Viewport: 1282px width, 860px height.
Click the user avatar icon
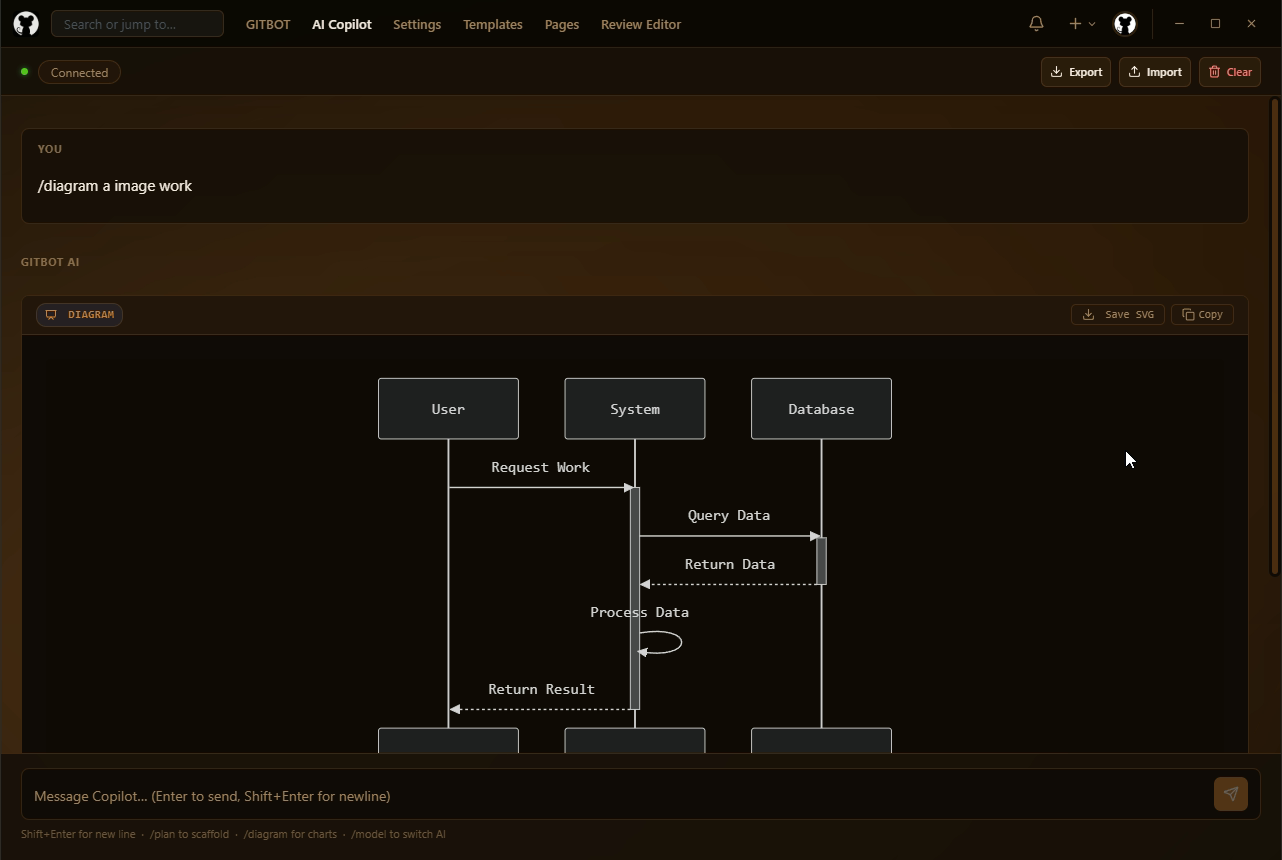[x=1125, y=24]
